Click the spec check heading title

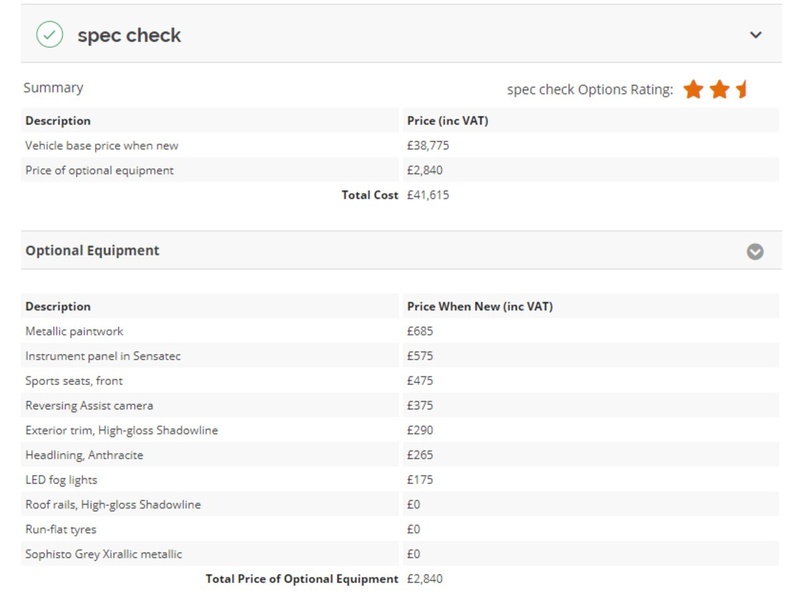coord(129,35)
